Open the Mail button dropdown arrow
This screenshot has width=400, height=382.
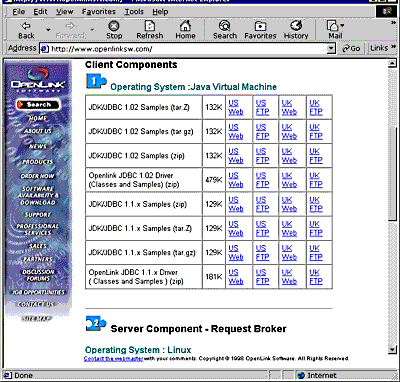pyautogui.click(x=342, y=25)
